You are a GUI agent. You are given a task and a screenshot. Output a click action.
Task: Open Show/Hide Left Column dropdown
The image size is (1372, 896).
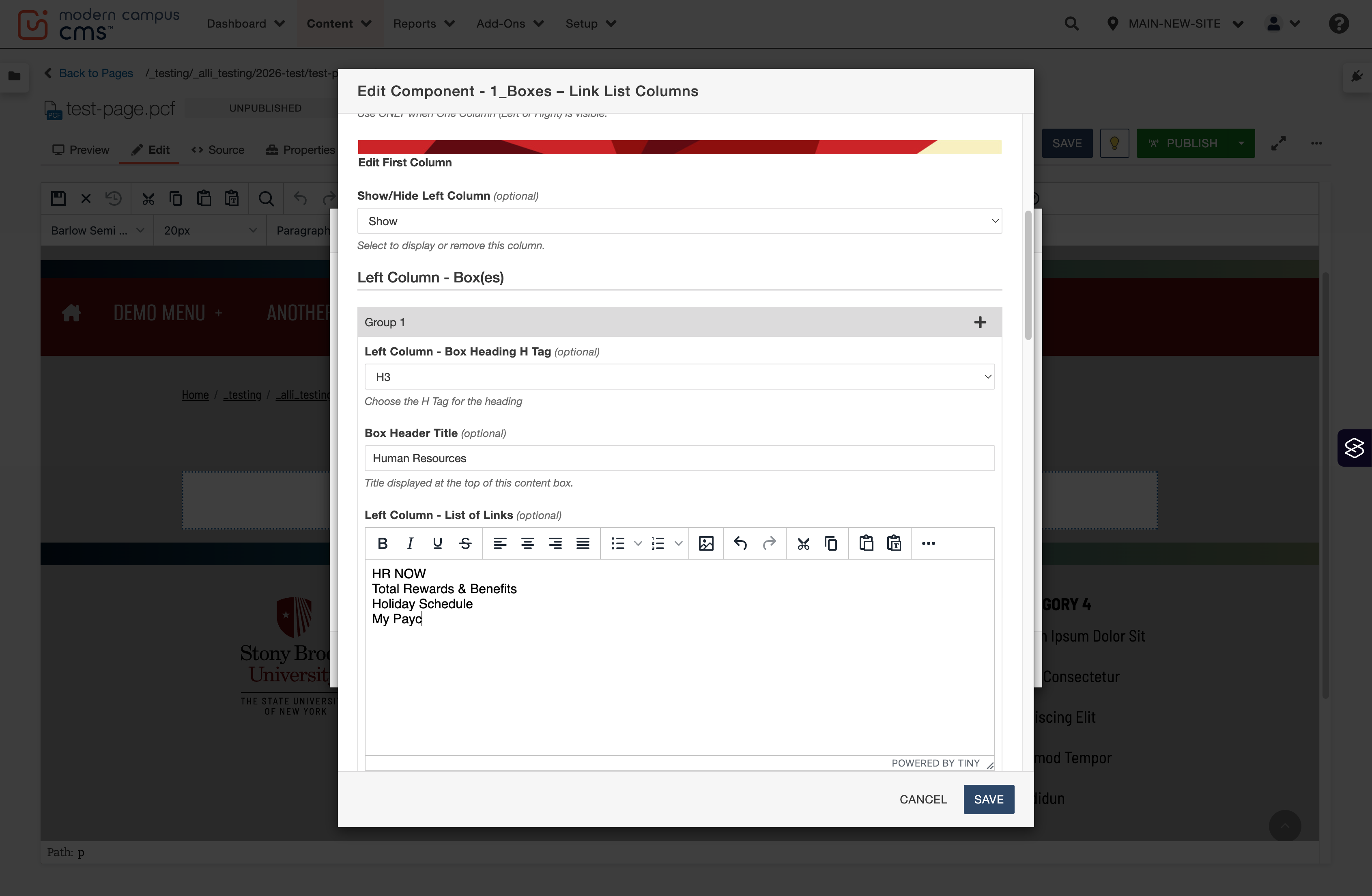680,221
